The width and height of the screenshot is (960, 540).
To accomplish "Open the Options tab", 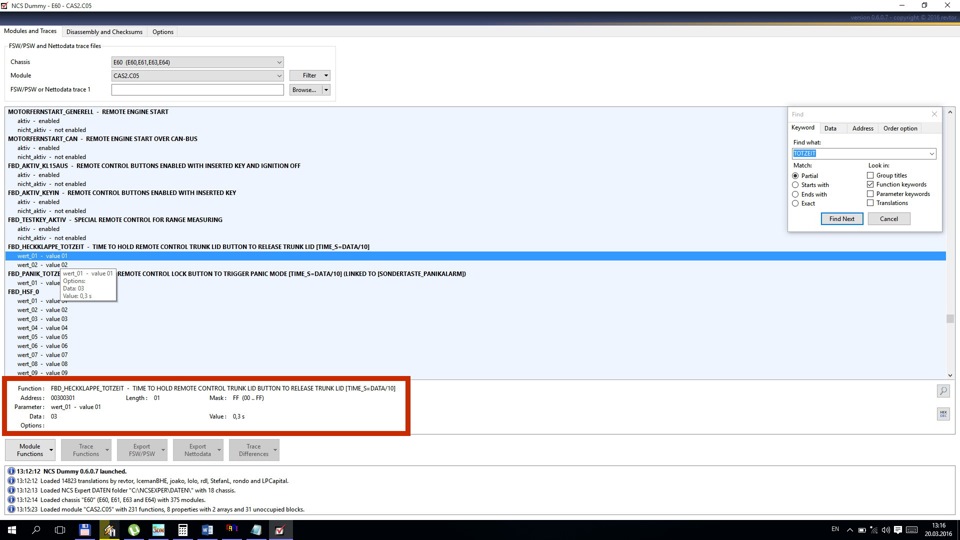I will 163,32.
